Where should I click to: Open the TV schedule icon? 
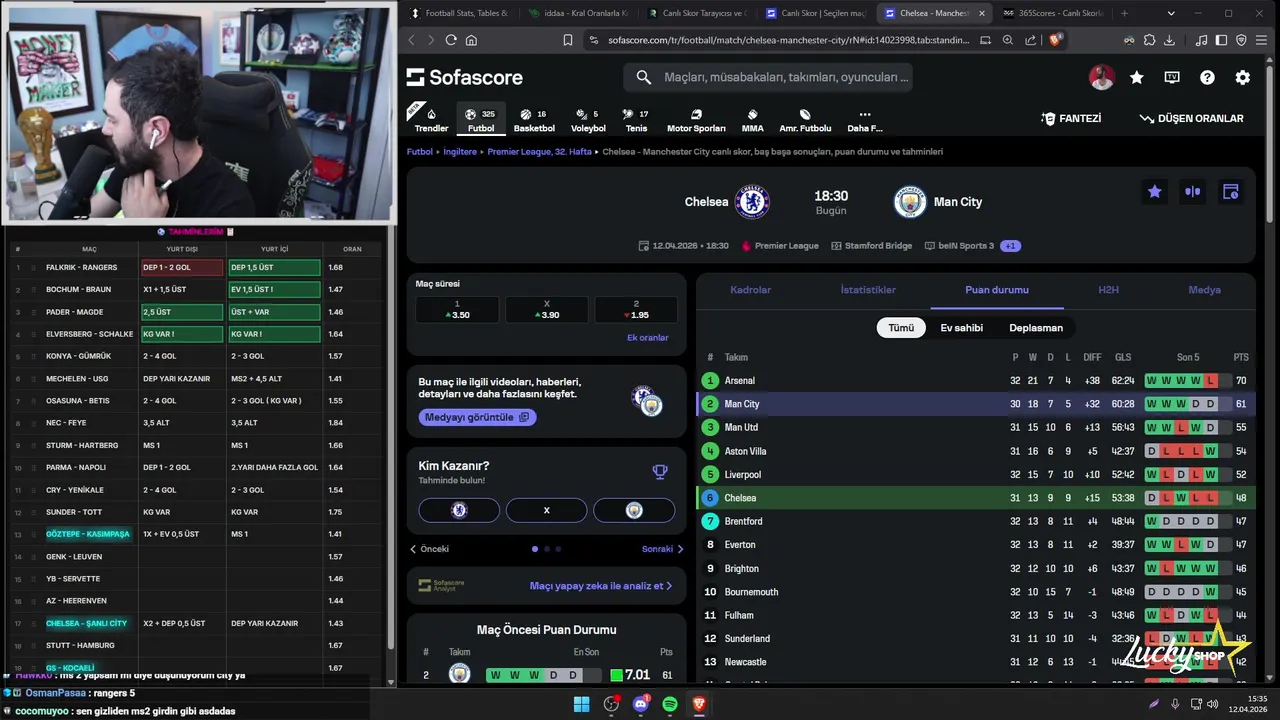coord(1172,78)
